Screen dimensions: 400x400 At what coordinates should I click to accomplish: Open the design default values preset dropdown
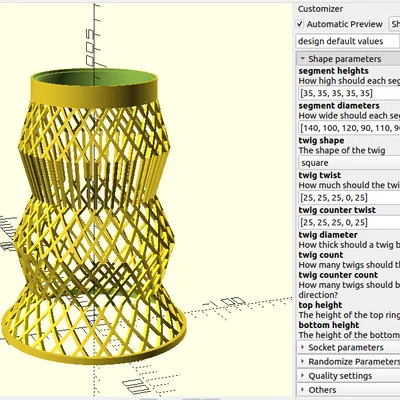[348, 41]
